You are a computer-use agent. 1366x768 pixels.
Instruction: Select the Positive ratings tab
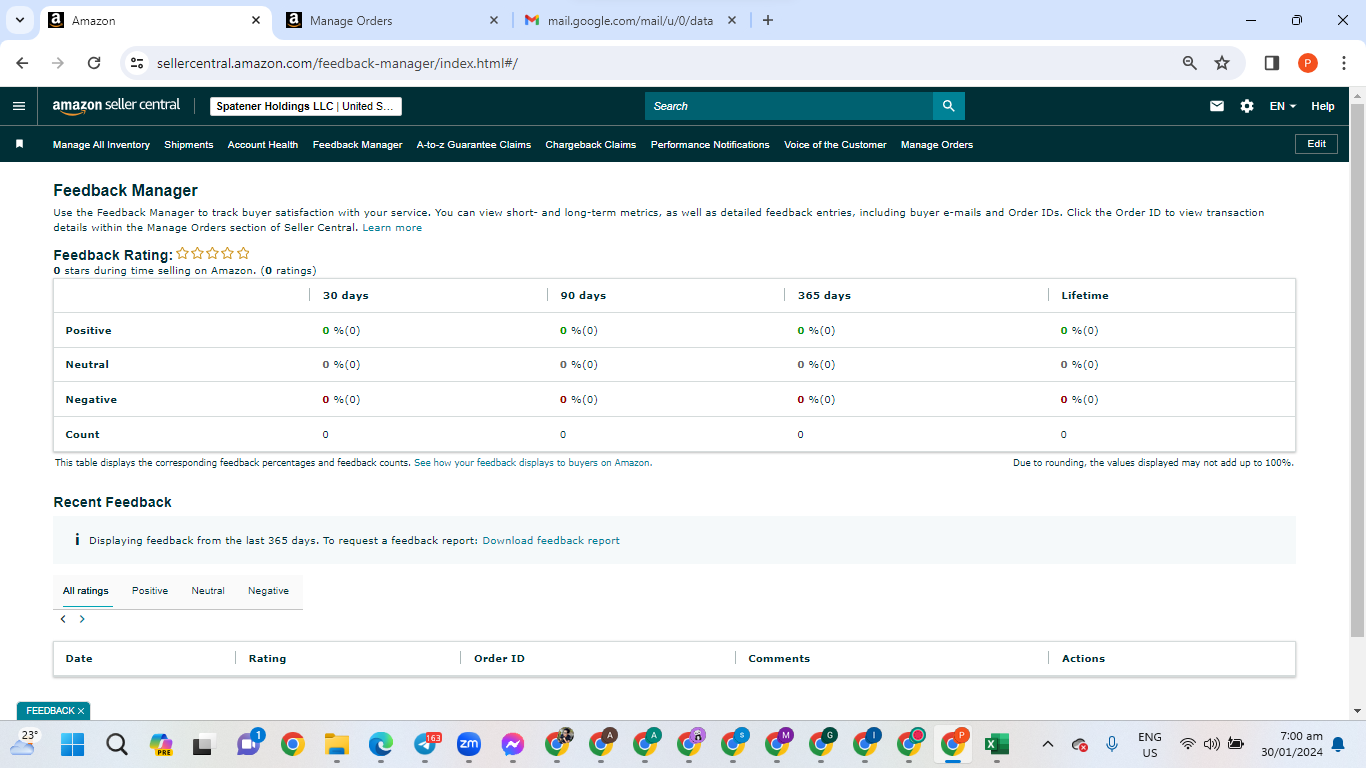point(150,591)
